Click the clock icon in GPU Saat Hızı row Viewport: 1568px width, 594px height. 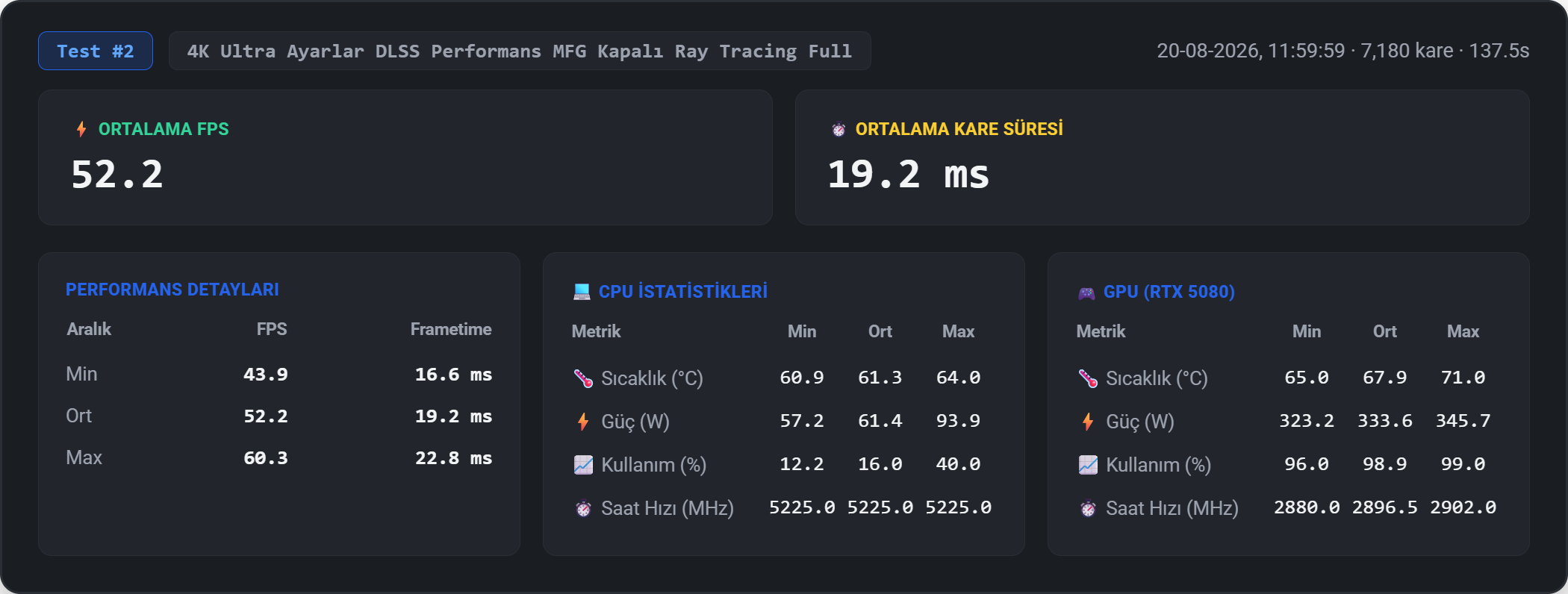(x=1088, y=508)
